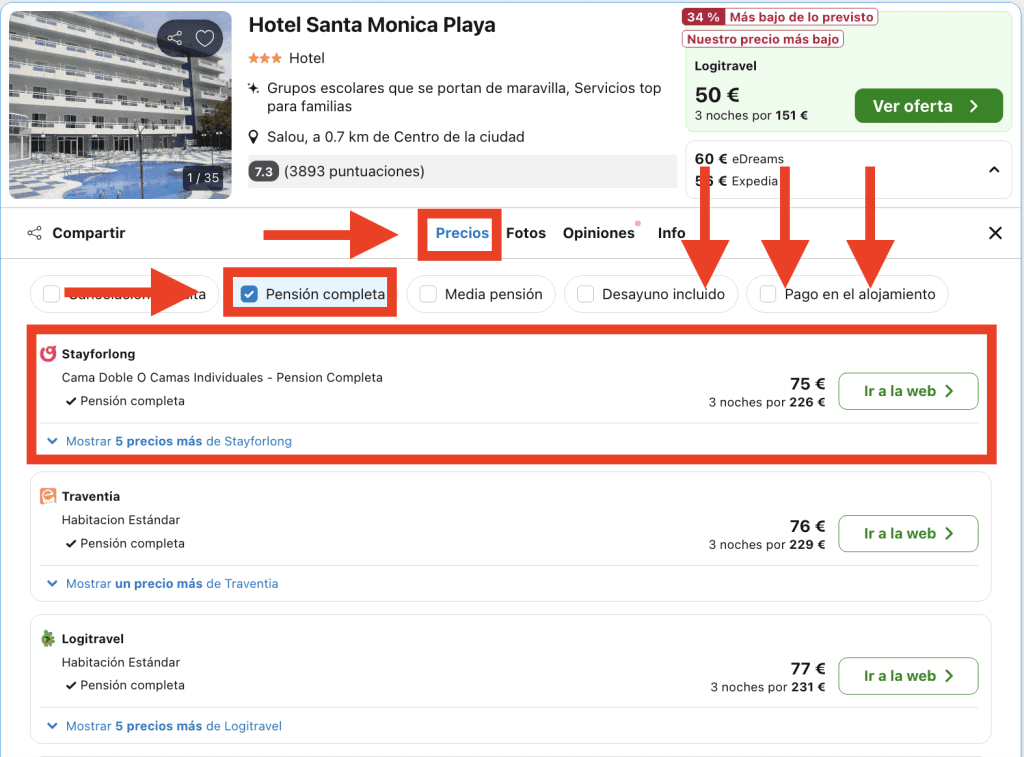Expand 5 more prices from Stayforlong
1024x757 pixels.
(x=178, y=441)
